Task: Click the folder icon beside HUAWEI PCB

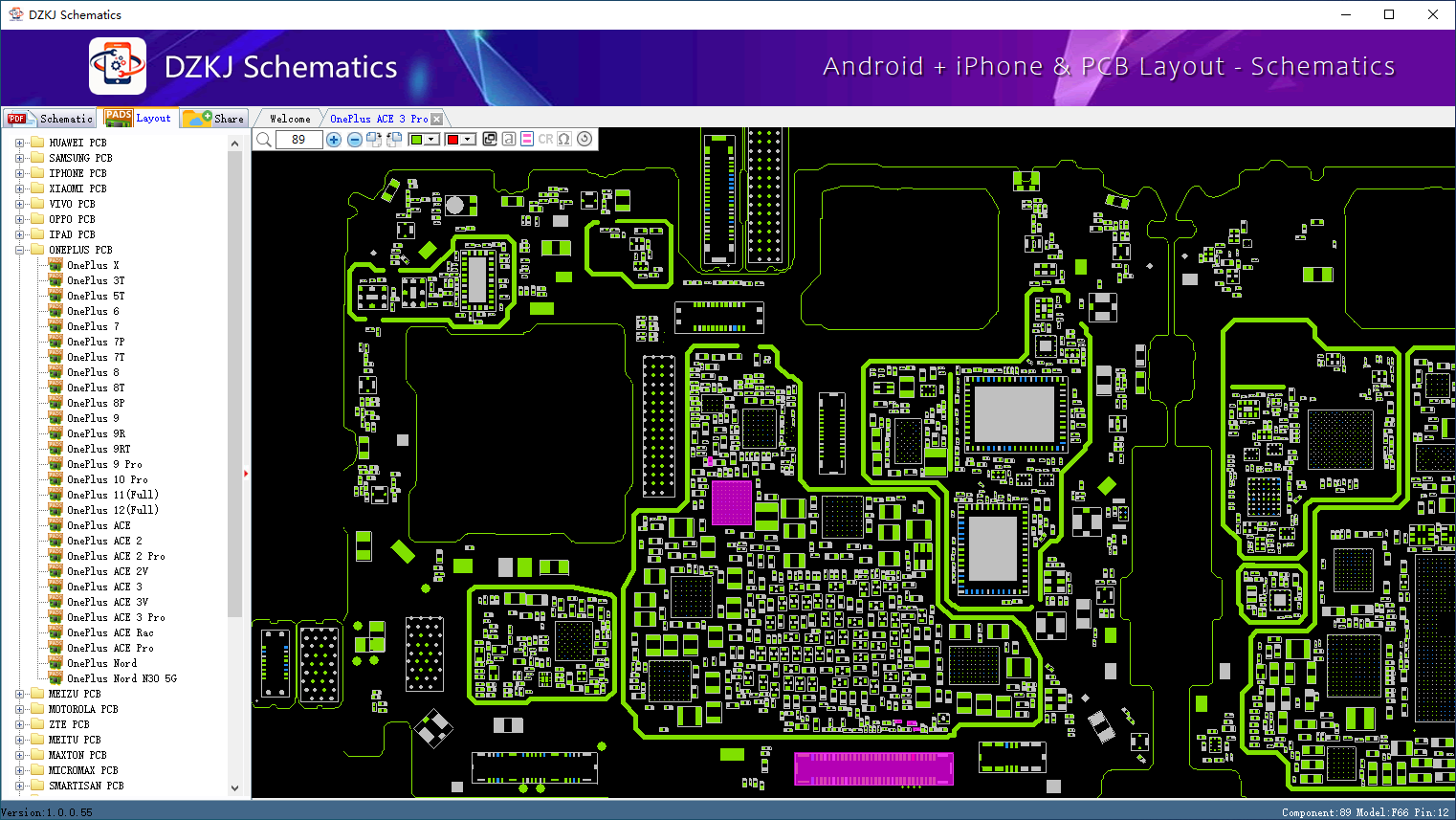Action: [x=37, y=143]
